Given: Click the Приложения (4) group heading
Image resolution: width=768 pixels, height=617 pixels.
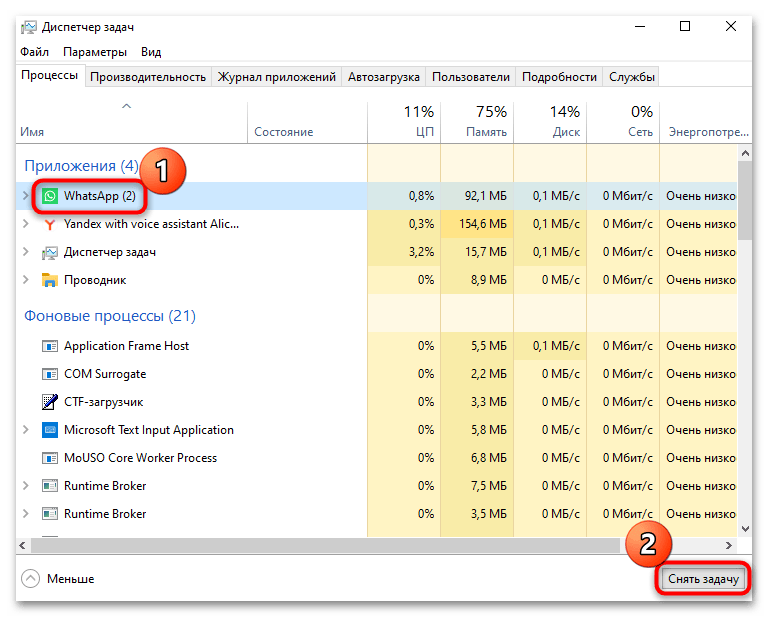Looking at the screenshot, I should point(81,166).
